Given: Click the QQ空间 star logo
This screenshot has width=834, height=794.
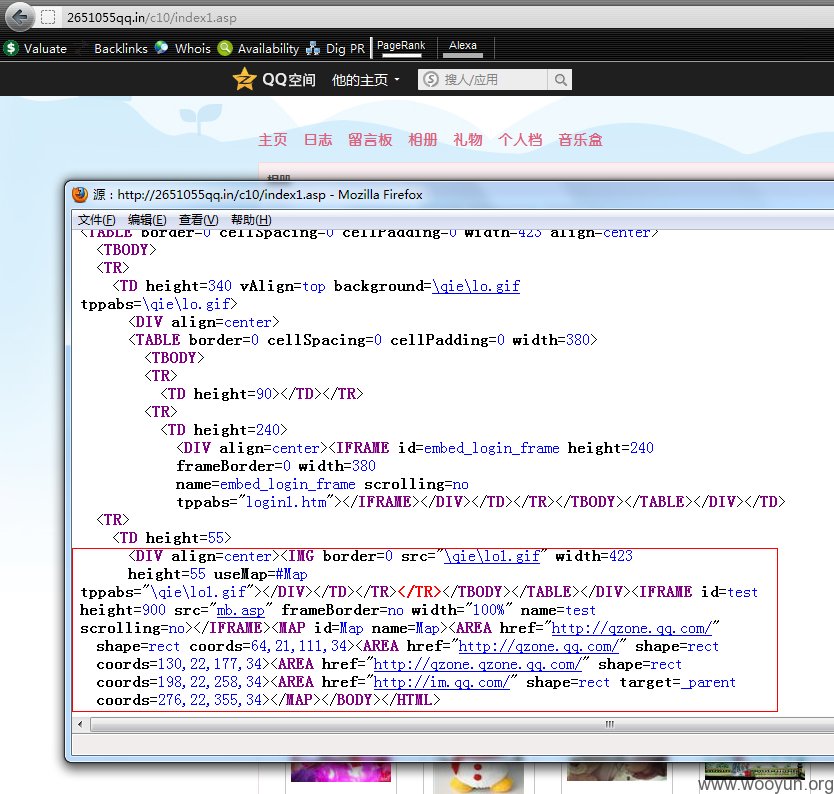Looking at the screenshot, I should point(245,79).
